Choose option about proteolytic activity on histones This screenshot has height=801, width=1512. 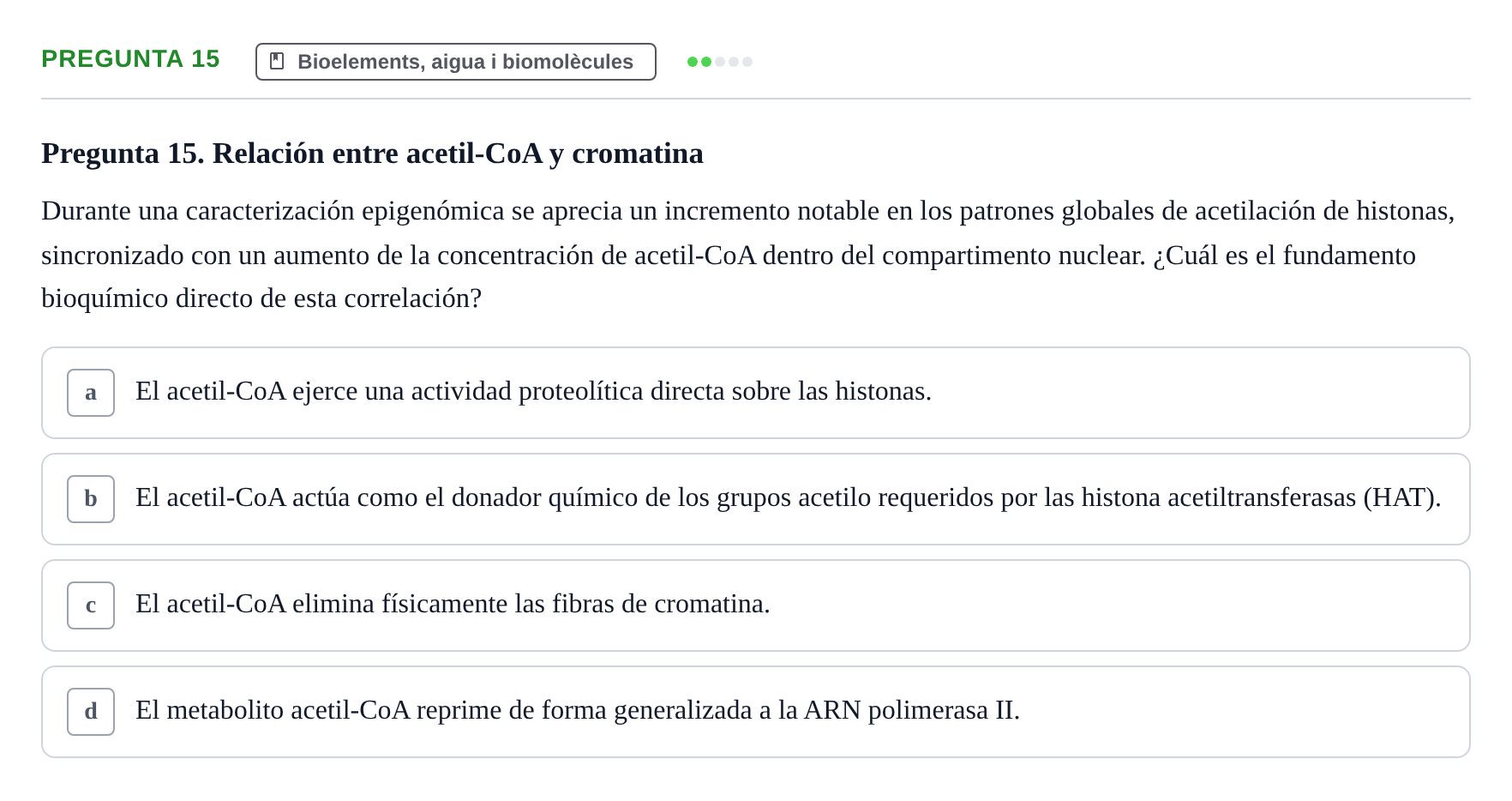(756, 393)
